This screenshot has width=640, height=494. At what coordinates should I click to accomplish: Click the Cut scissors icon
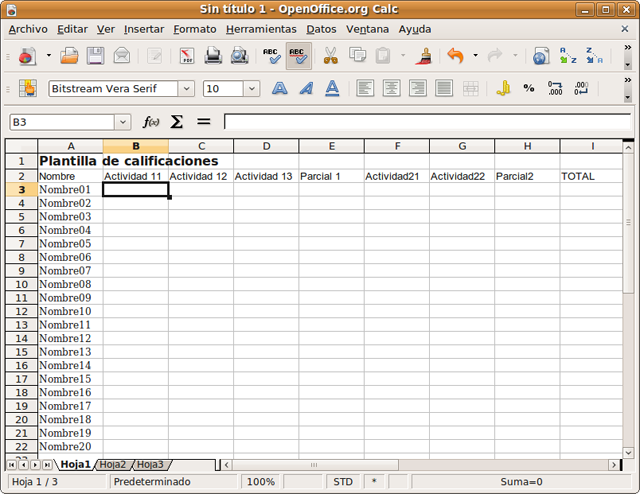(330, 56)
